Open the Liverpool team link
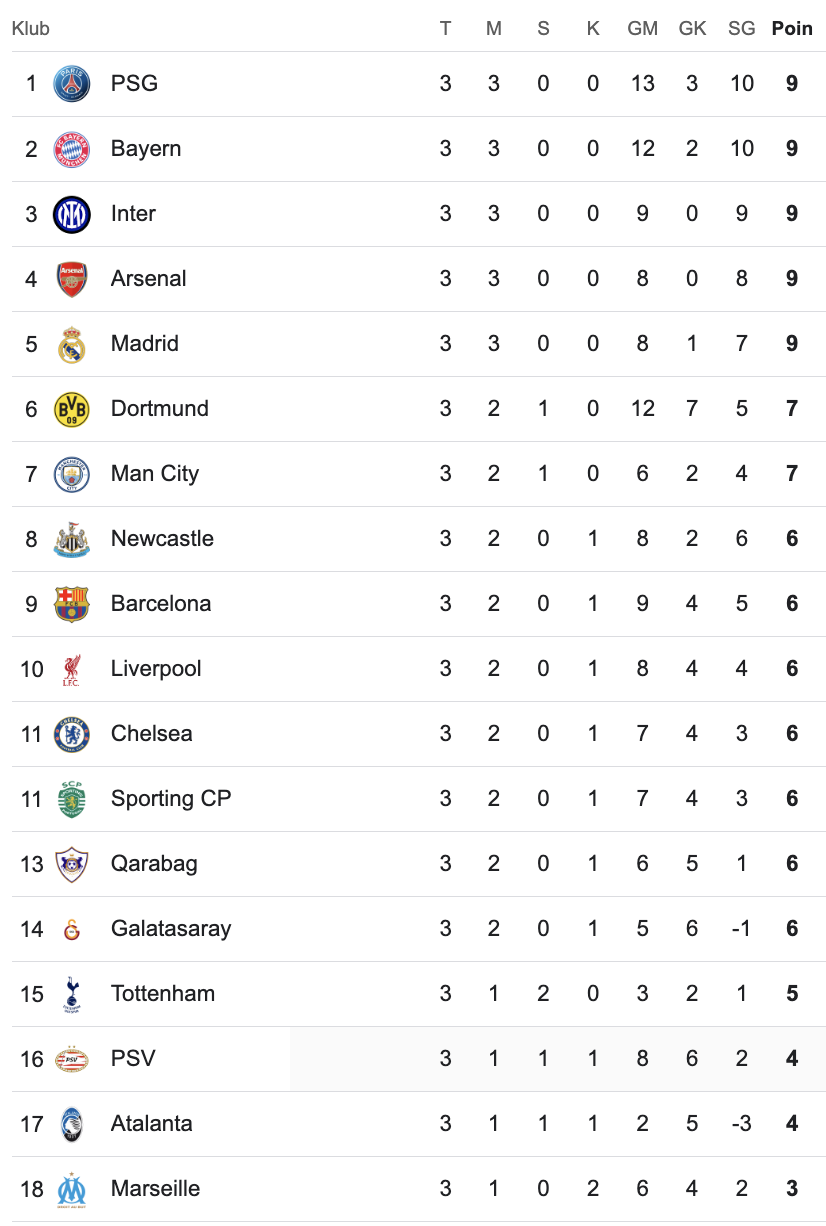 [x=156, y=669]
